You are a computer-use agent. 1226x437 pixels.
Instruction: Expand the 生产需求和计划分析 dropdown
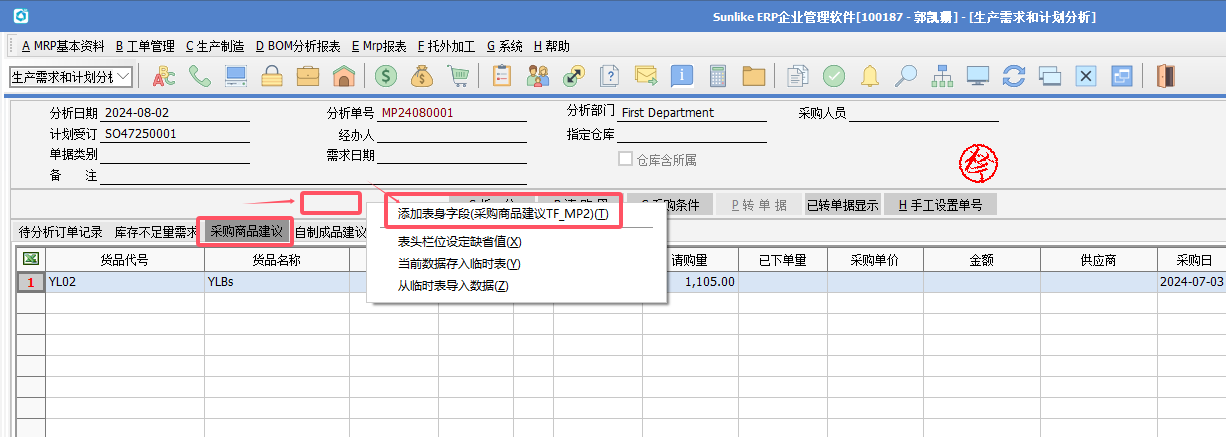click(x=123, y=77)
